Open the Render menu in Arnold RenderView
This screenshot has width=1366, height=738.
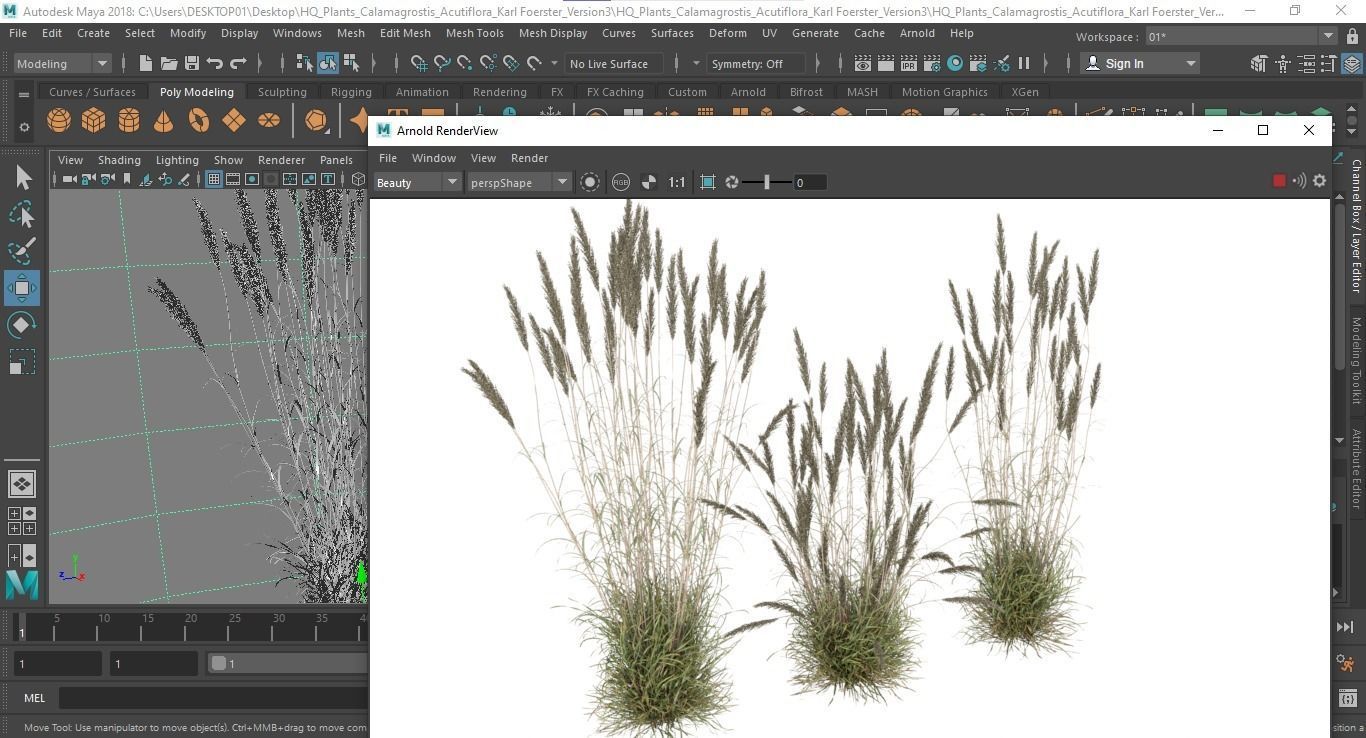click(529, 158)
